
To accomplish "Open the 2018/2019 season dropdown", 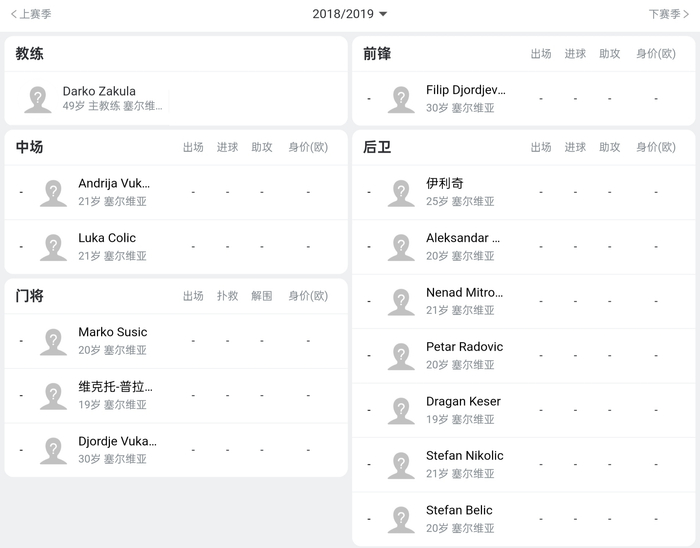I will coord(349,14).
